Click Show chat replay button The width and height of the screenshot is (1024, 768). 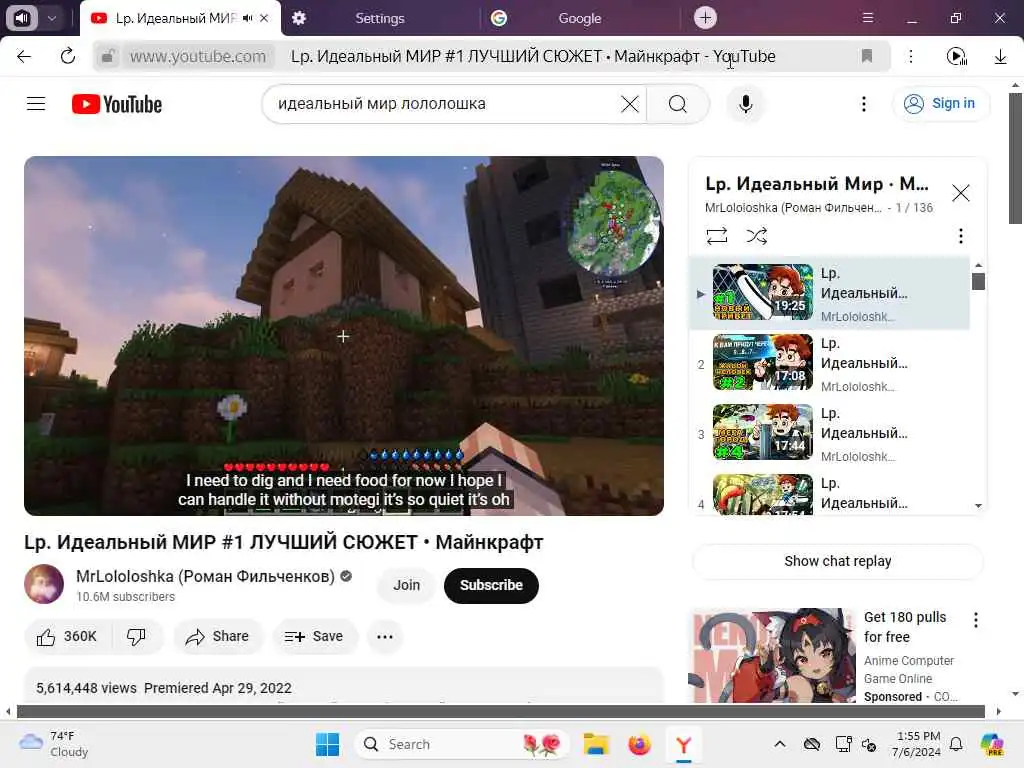(837, 561)
